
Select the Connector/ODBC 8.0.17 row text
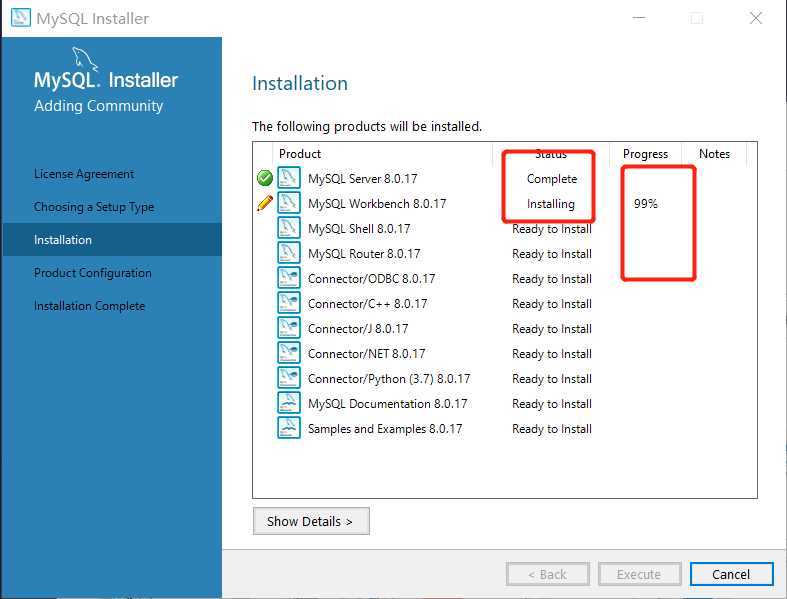coord(371,279)
